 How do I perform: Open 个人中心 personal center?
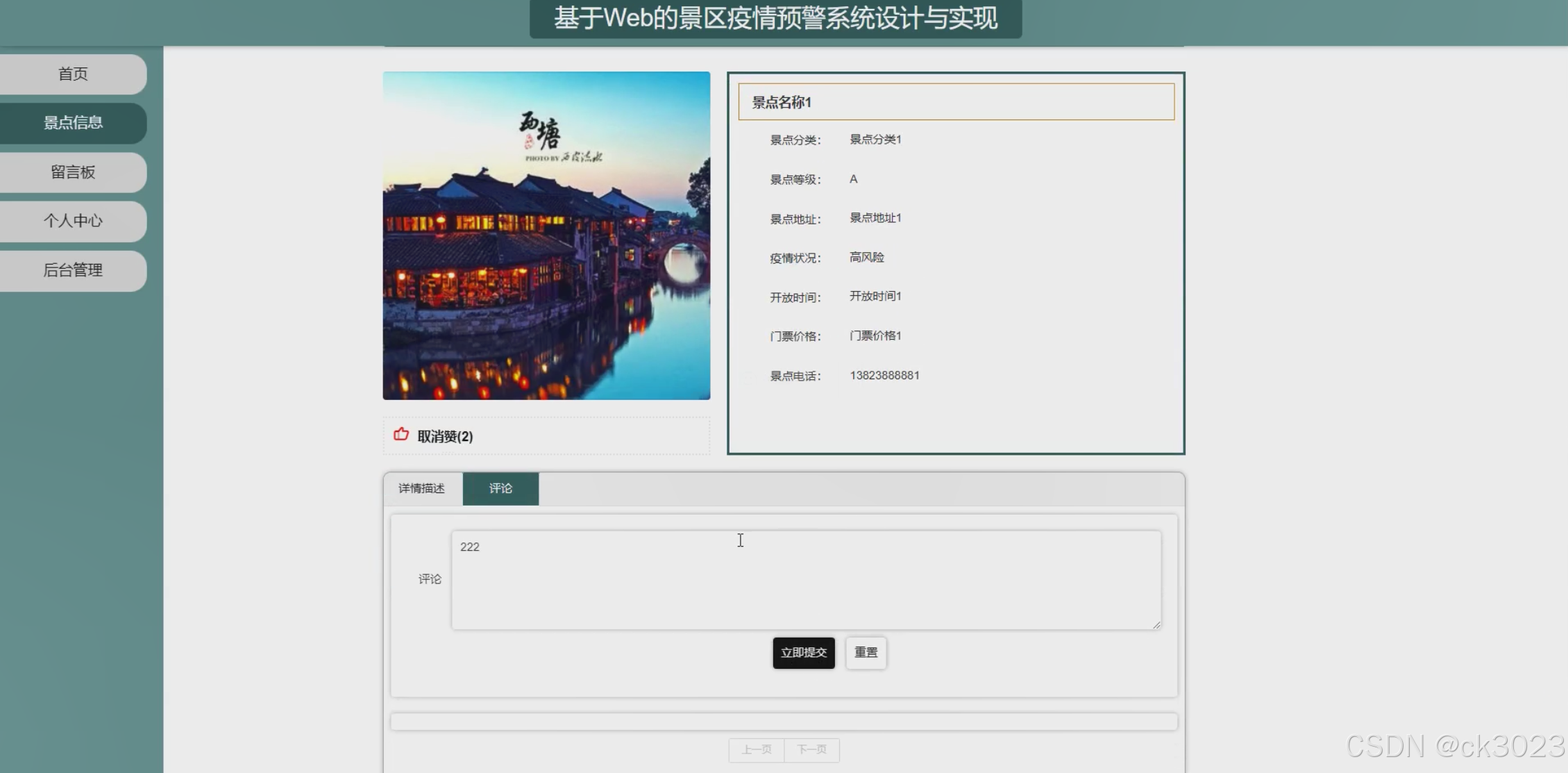tap(73, 221)
